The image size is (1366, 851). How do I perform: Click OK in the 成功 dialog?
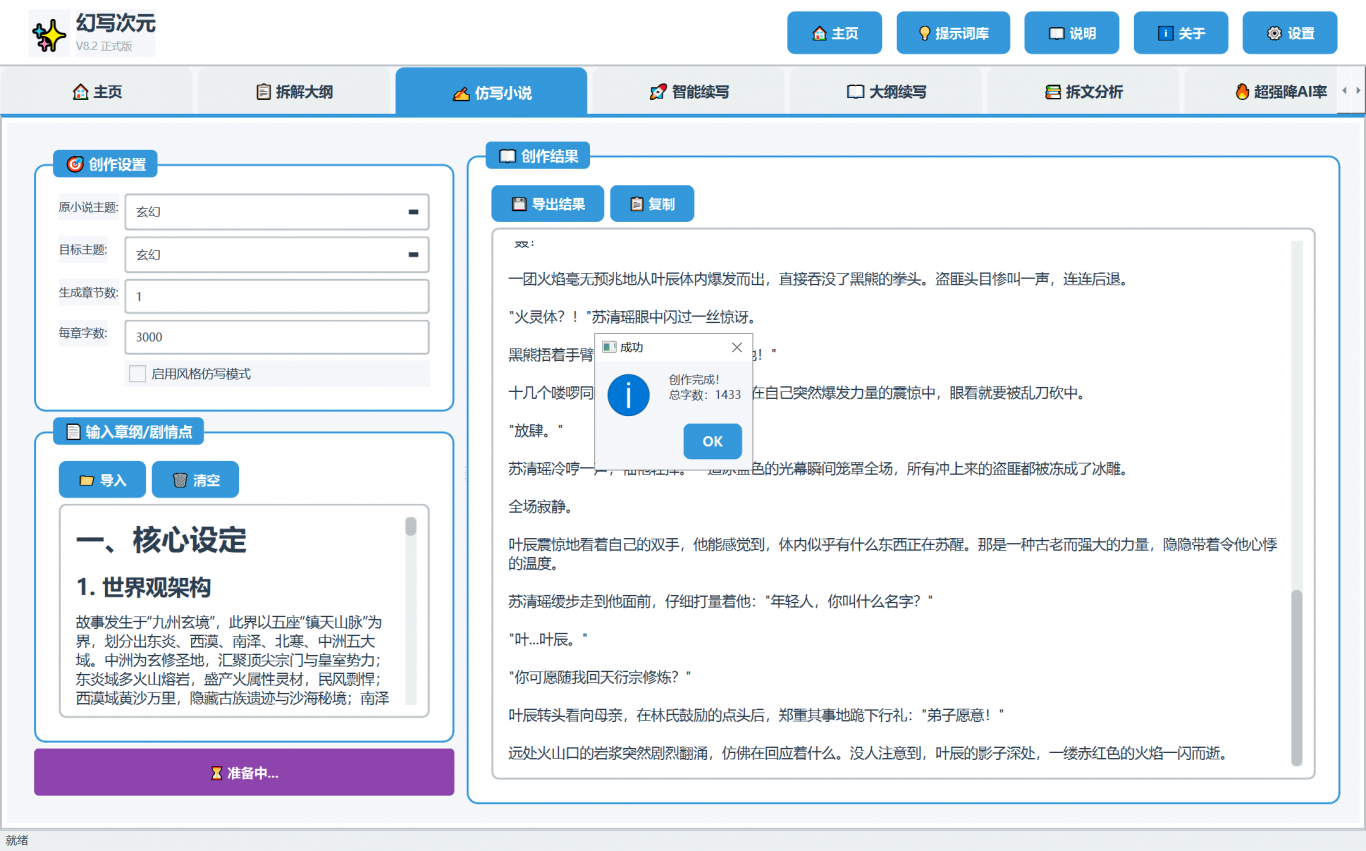tap(712, 441)
